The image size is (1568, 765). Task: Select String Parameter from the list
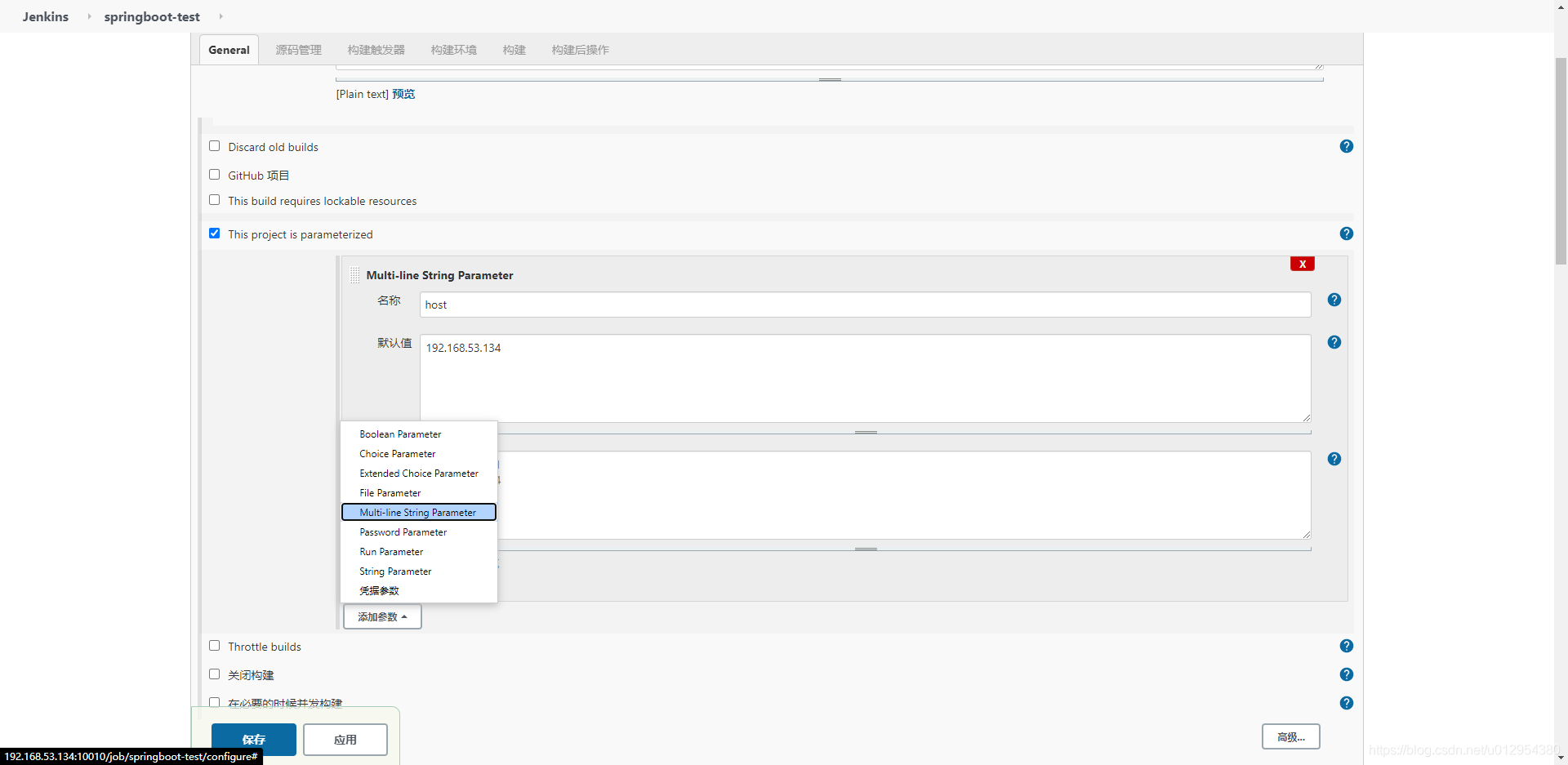(x=419, y=572)
